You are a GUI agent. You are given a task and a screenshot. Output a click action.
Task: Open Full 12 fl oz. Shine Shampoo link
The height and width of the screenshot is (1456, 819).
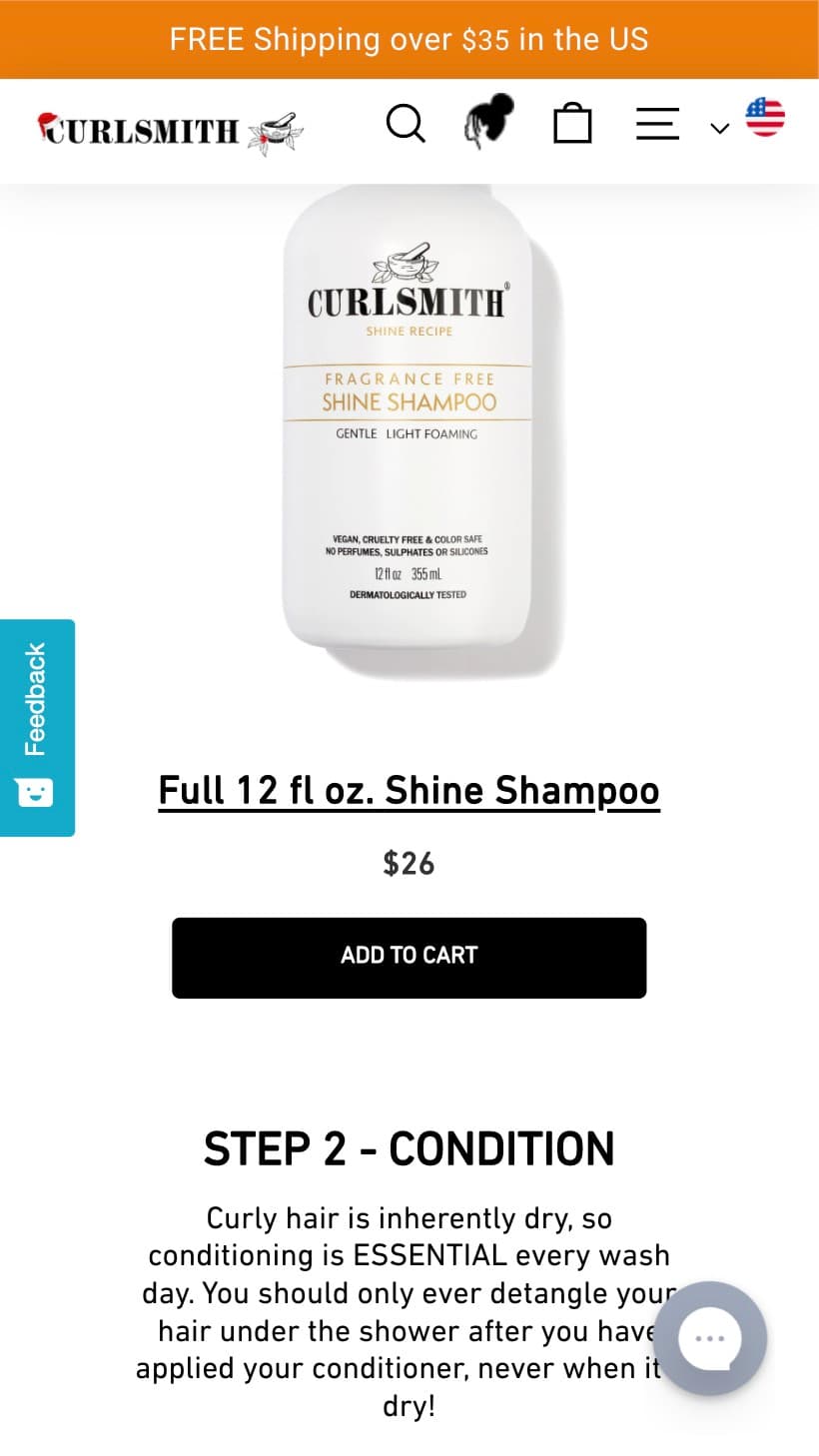[x=409, y=791]
